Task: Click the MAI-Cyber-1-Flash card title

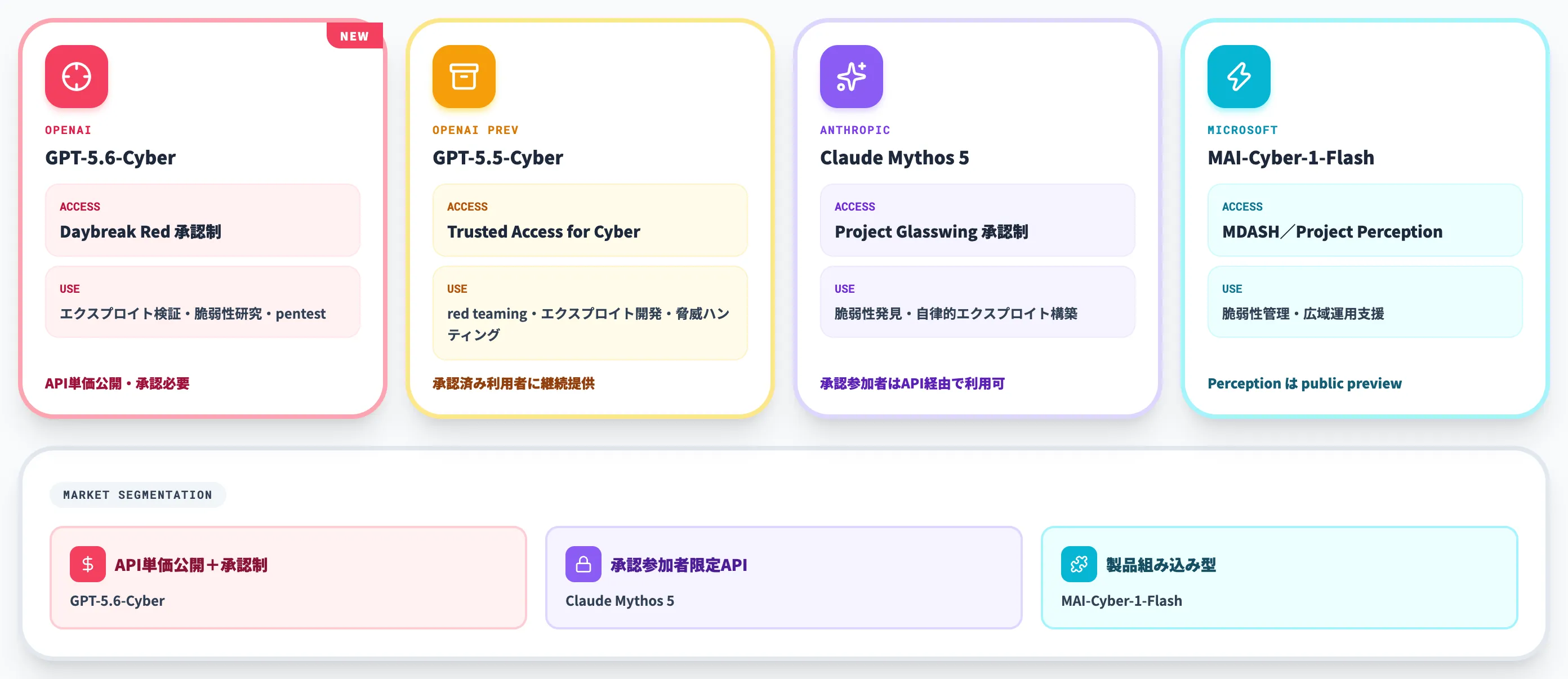Action: click(1290, 158)
